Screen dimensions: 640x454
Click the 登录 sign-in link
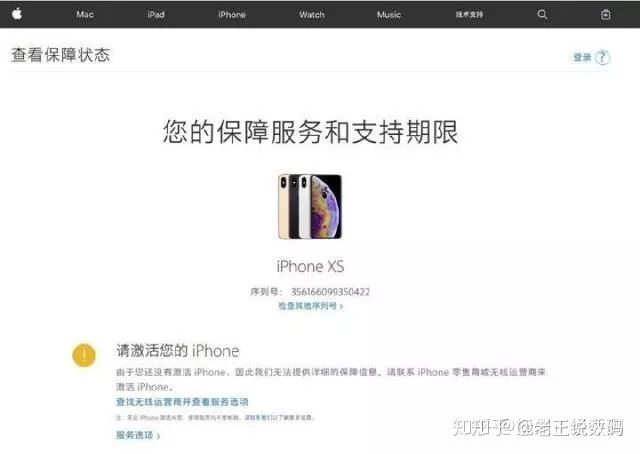pyautogui.click(x=582, y=58)
